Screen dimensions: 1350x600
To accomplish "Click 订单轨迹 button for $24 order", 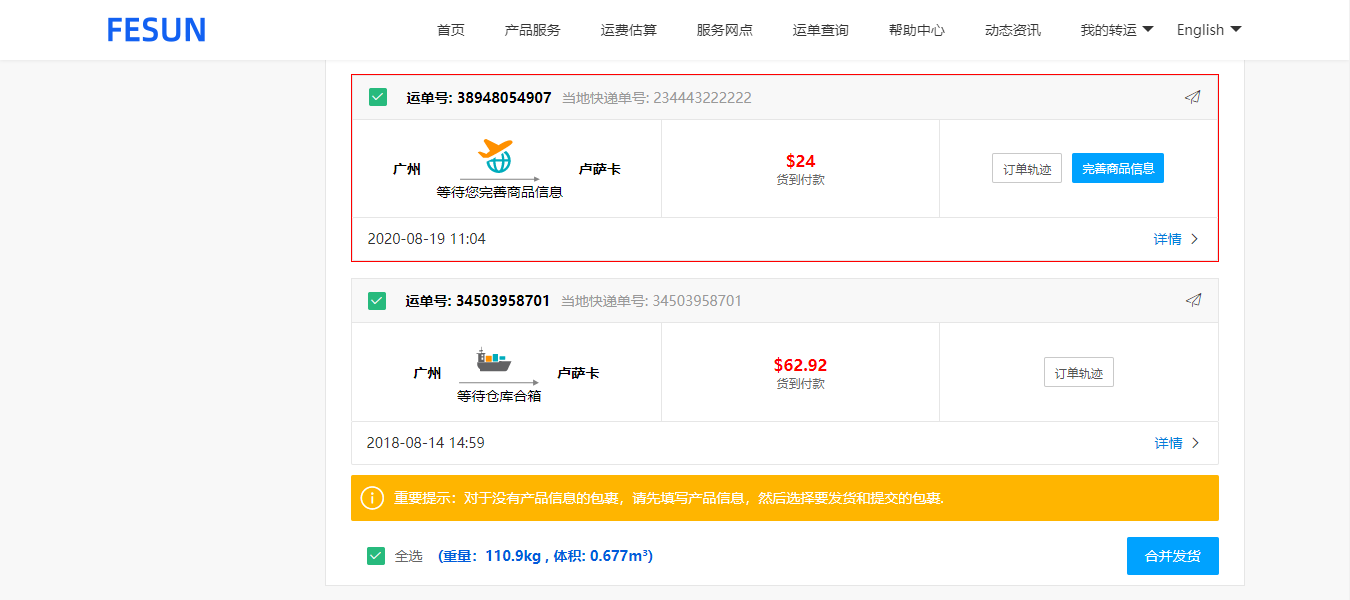I will (1027, 168).
